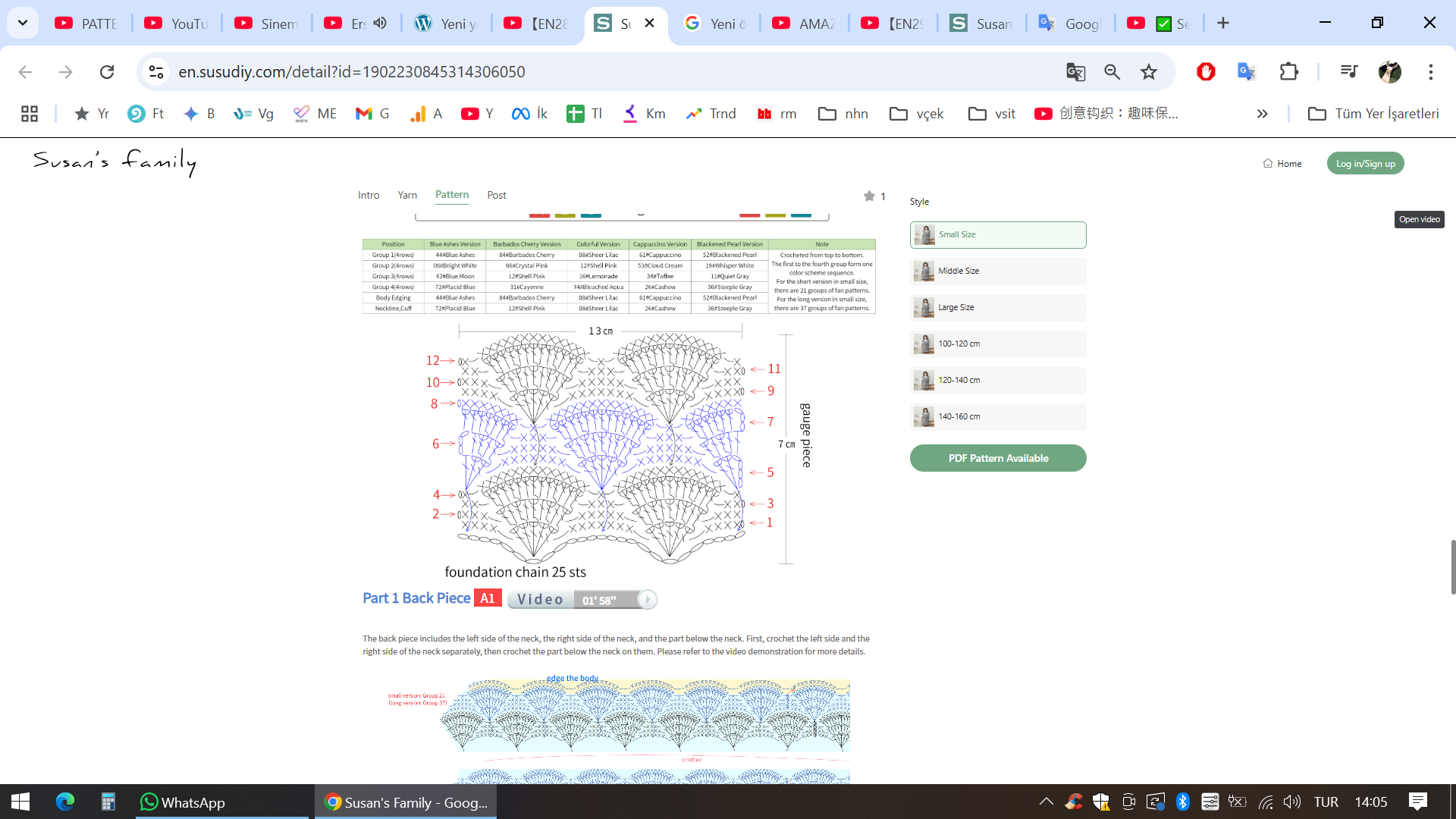The height and width of the screenshot is (819, 1456).
Task: Open Google Translate icon in address bar
Action: pos(1075,72)
